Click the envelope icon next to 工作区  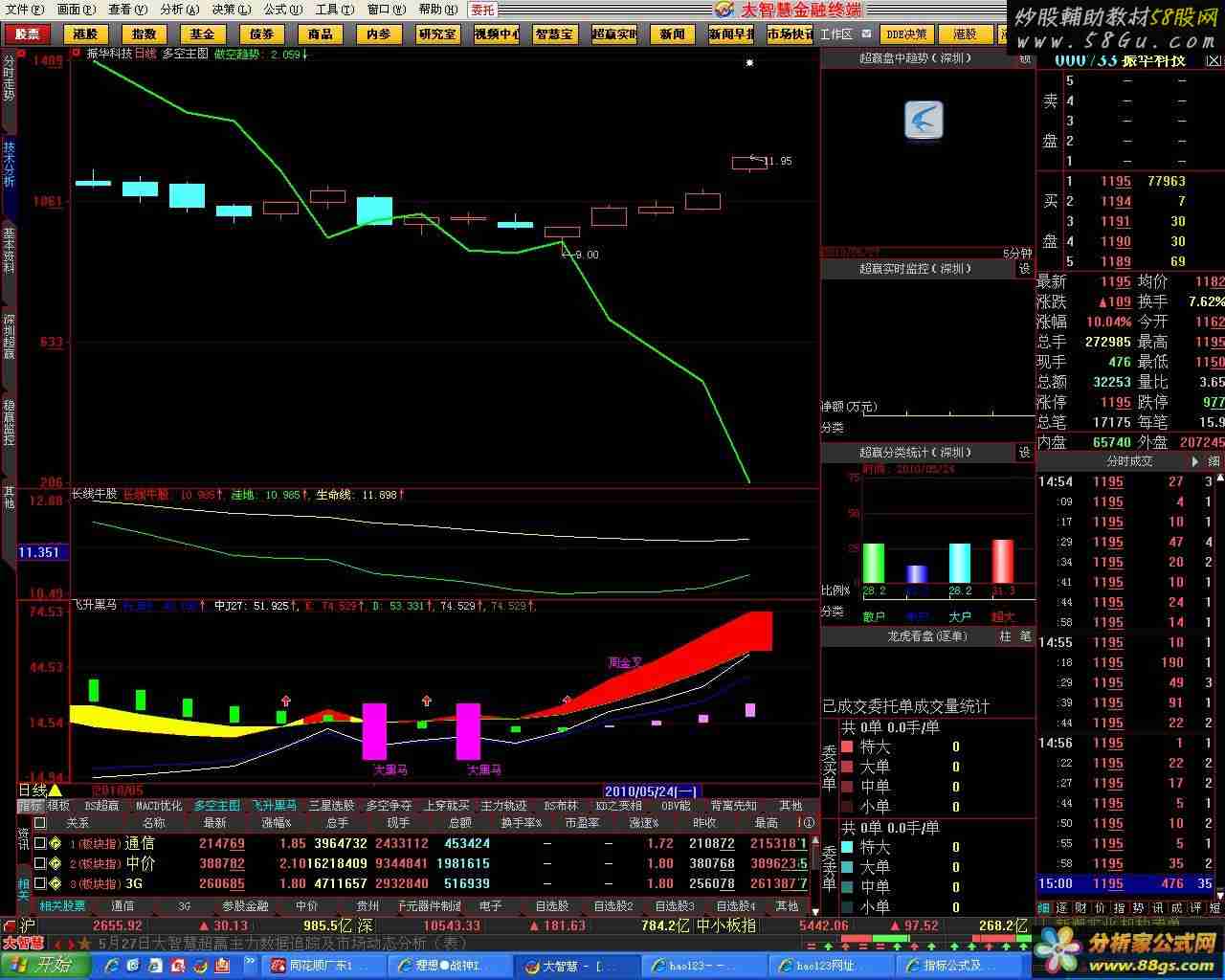(x=867, y=34)
